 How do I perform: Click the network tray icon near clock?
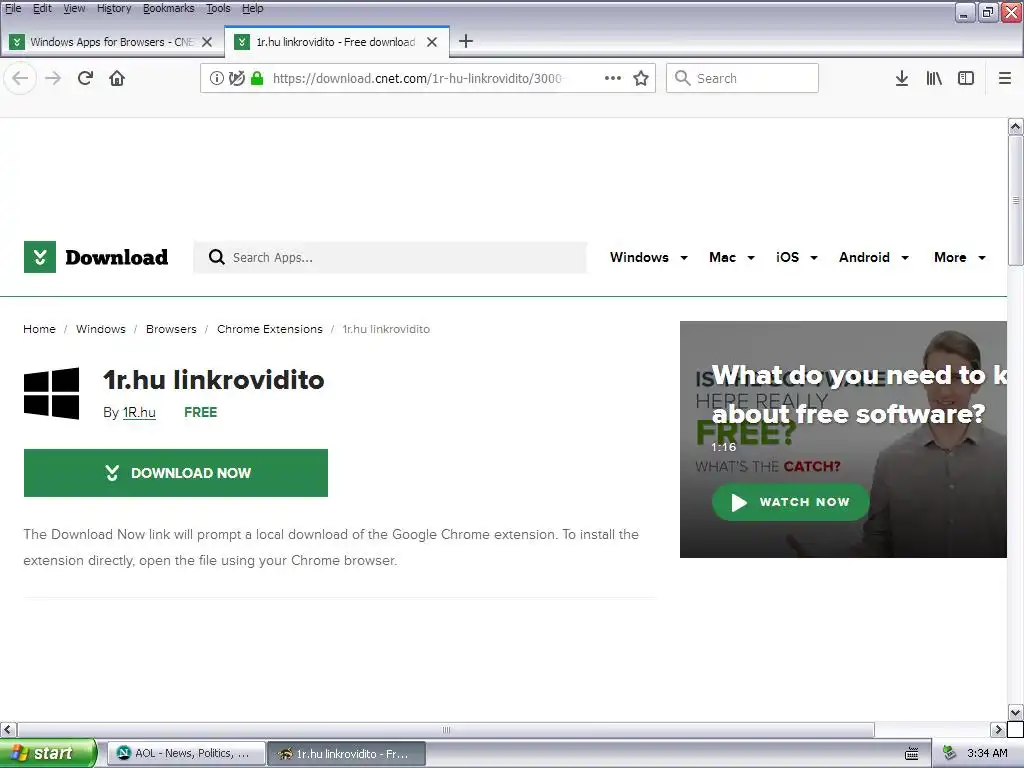(x=949, y=754)
